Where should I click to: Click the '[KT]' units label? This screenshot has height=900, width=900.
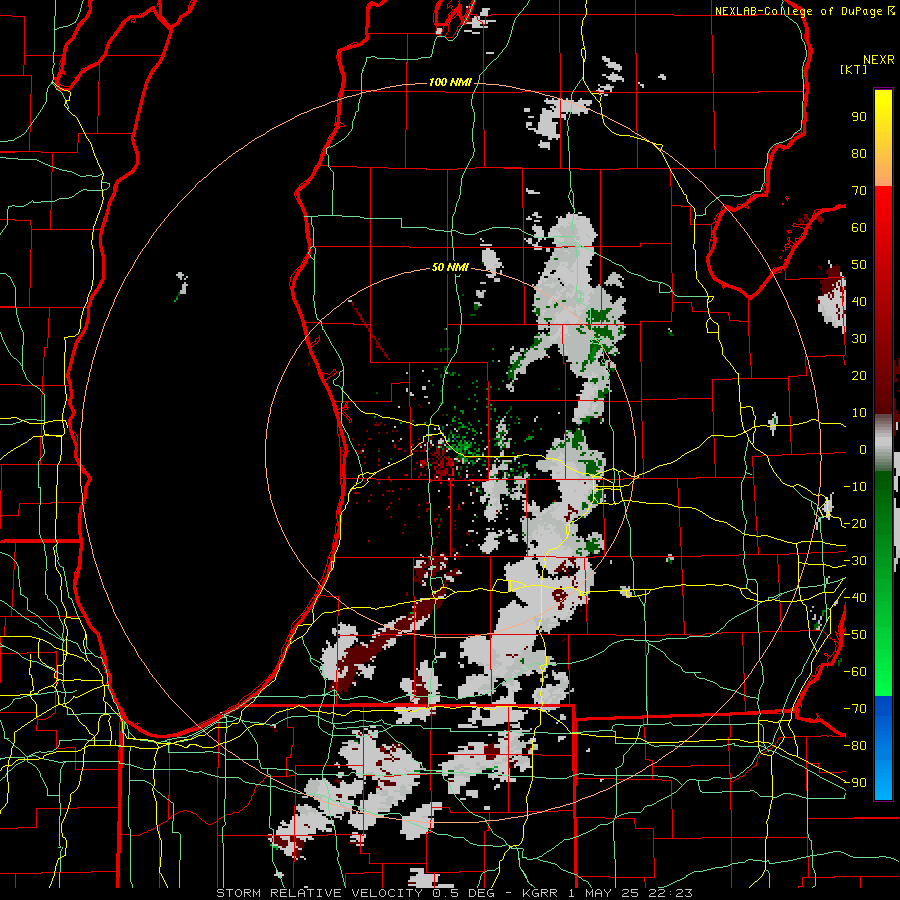(853, 69)
